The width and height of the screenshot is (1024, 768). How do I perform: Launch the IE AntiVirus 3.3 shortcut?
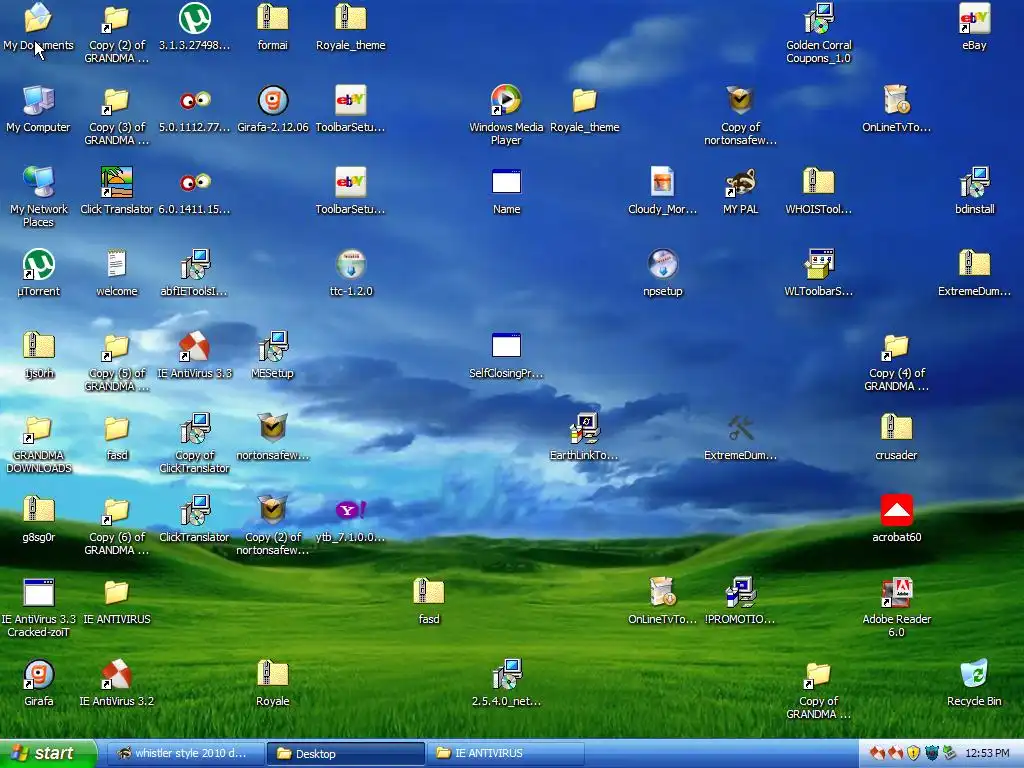click(x=194, y=355)
